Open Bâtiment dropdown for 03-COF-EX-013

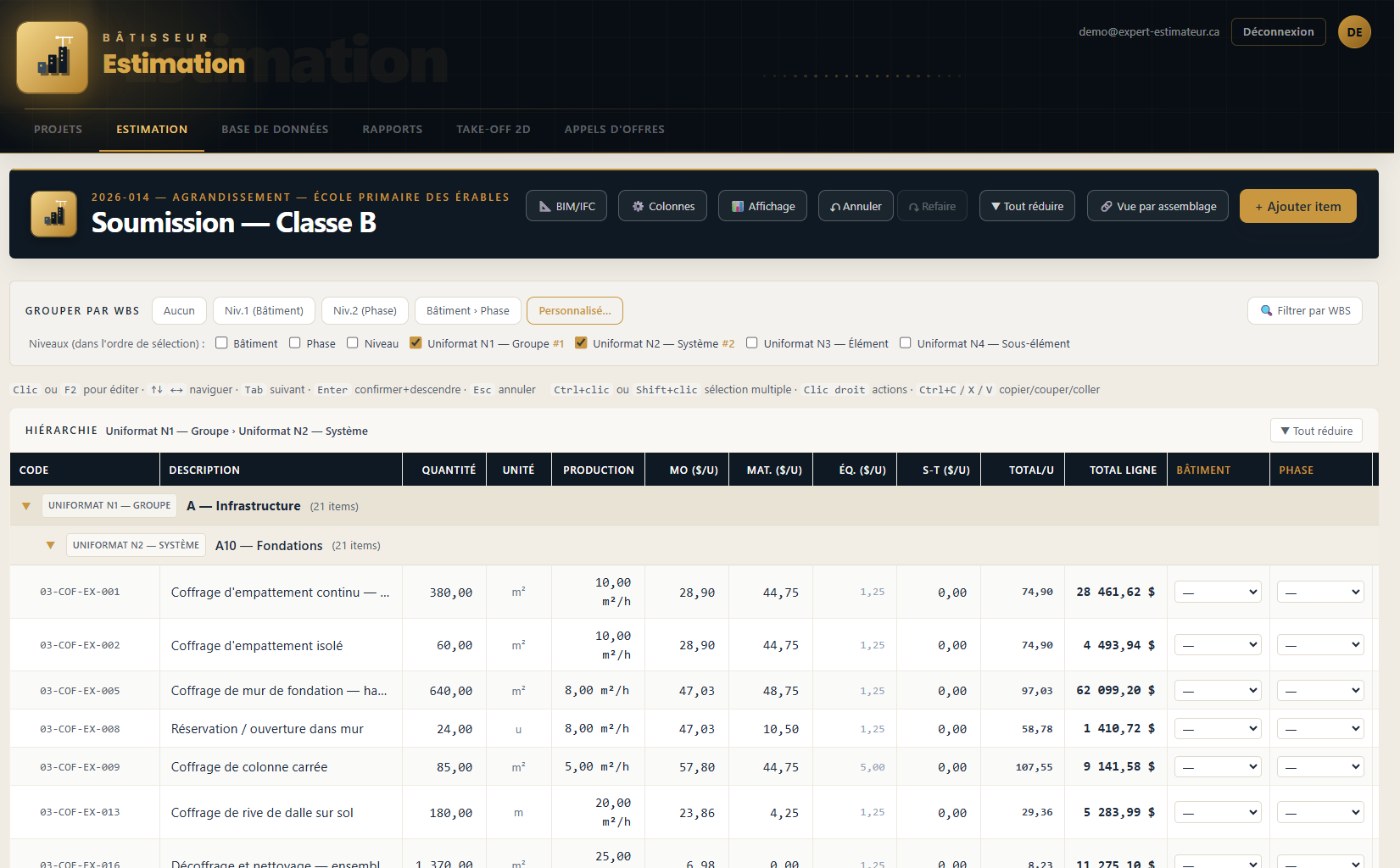[x=1217, y=812]
